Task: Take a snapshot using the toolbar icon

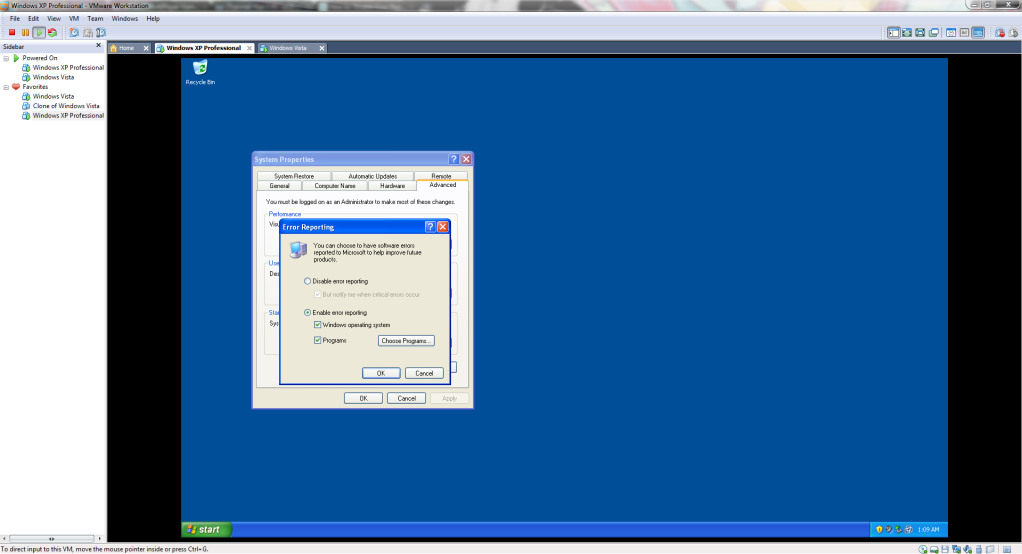Action: pos(74,32)
